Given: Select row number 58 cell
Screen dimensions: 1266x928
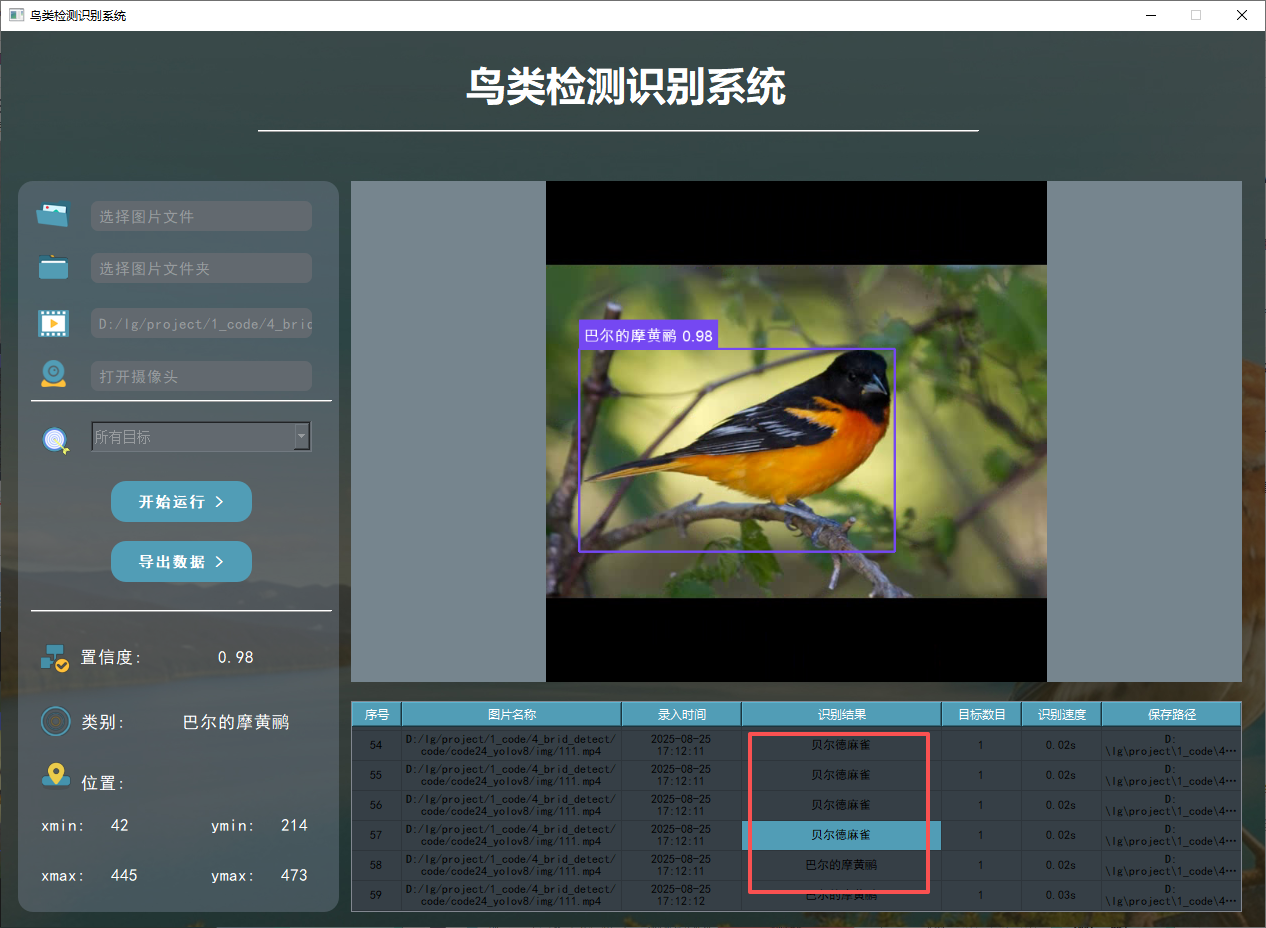Looking at the screenshot, I should click(376, 865).
